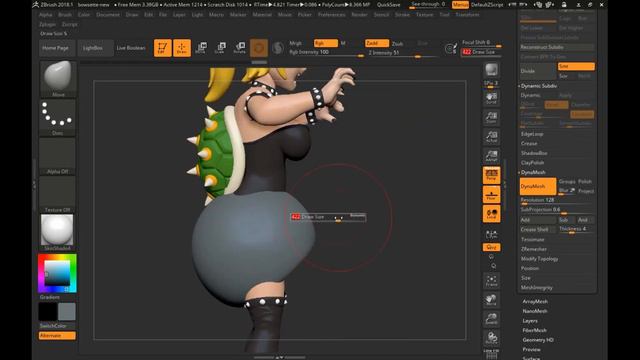Click the Zoom canvas icon
Viewport: 640px width, 360px height.
[491, 117]
